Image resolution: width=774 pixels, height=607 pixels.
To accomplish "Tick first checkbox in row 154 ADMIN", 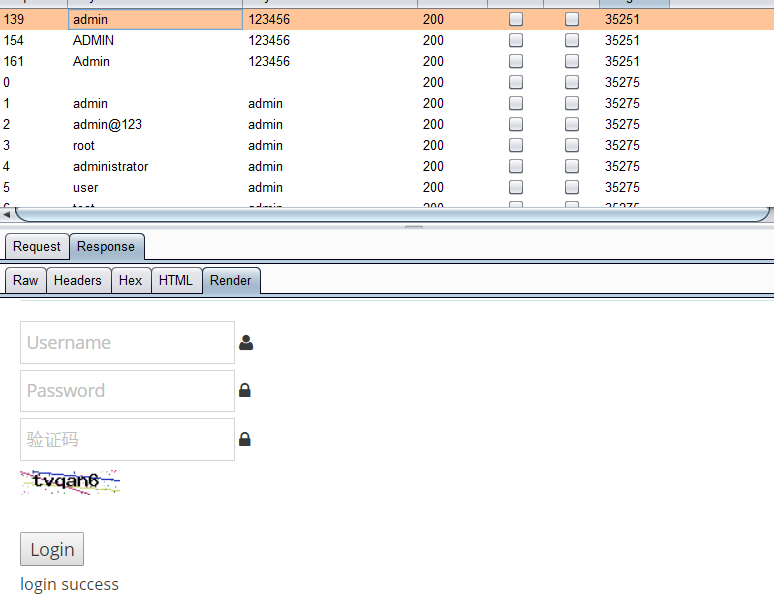I will coord(516,40).
